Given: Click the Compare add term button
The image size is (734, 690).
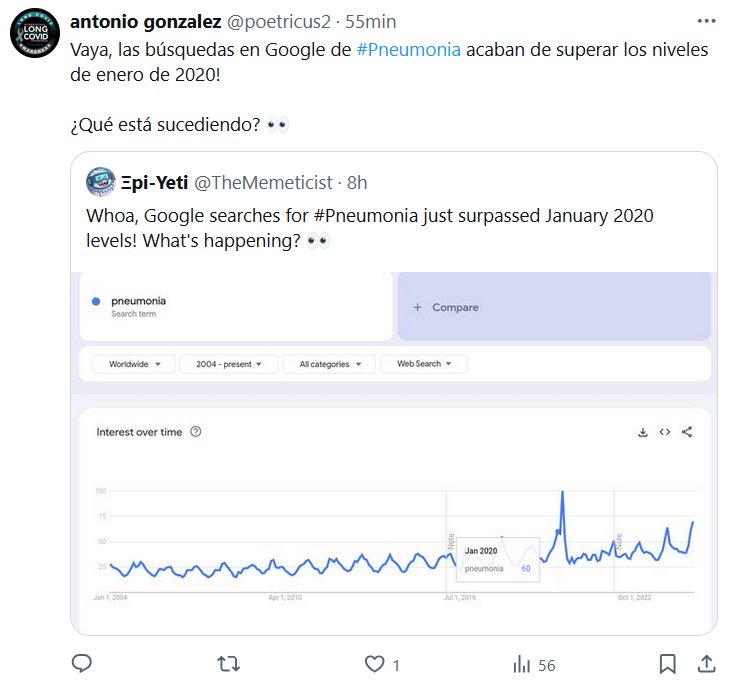Looking at the screenshot, I should tap(446, 307).
